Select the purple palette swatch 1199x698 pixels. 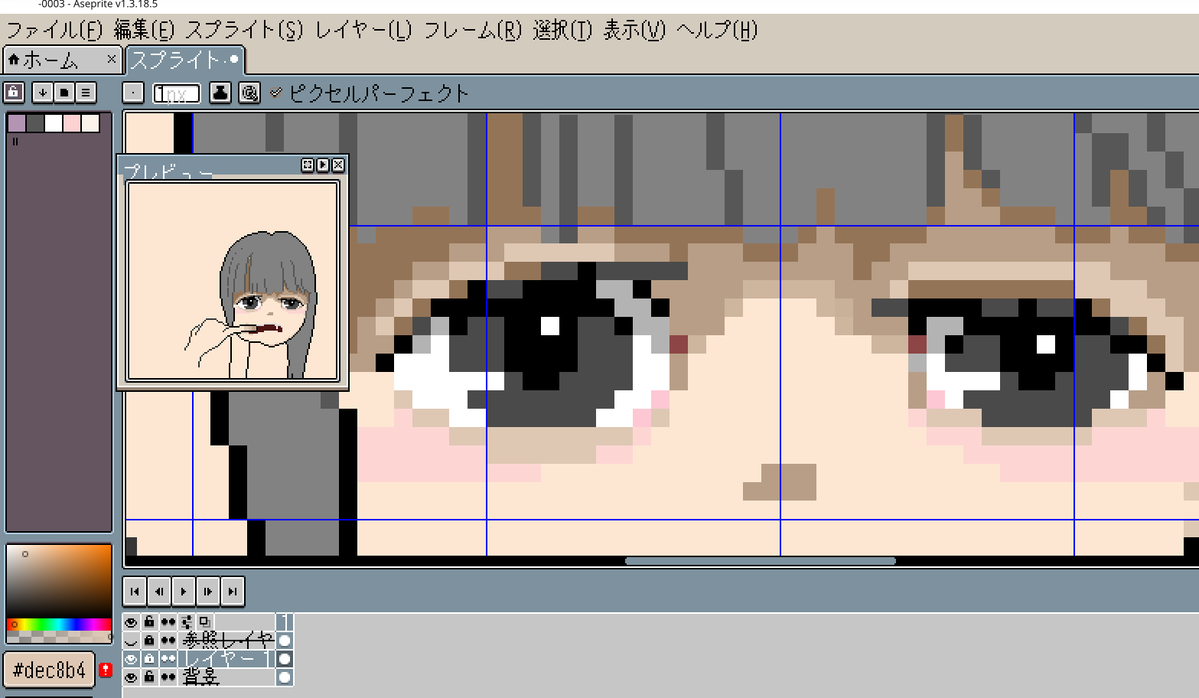tap(17, 123)
